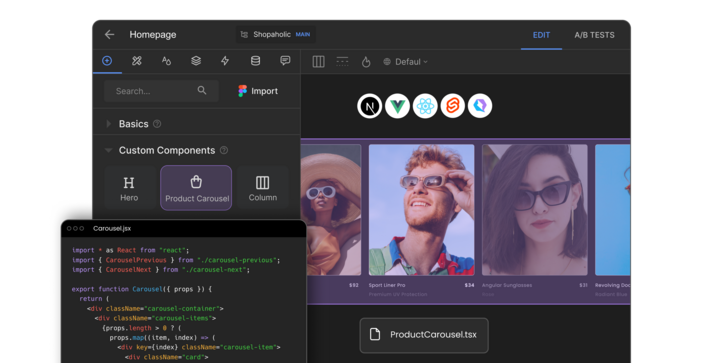Click the file icon in ProductCarousel.tsx chip

(375, 334)
